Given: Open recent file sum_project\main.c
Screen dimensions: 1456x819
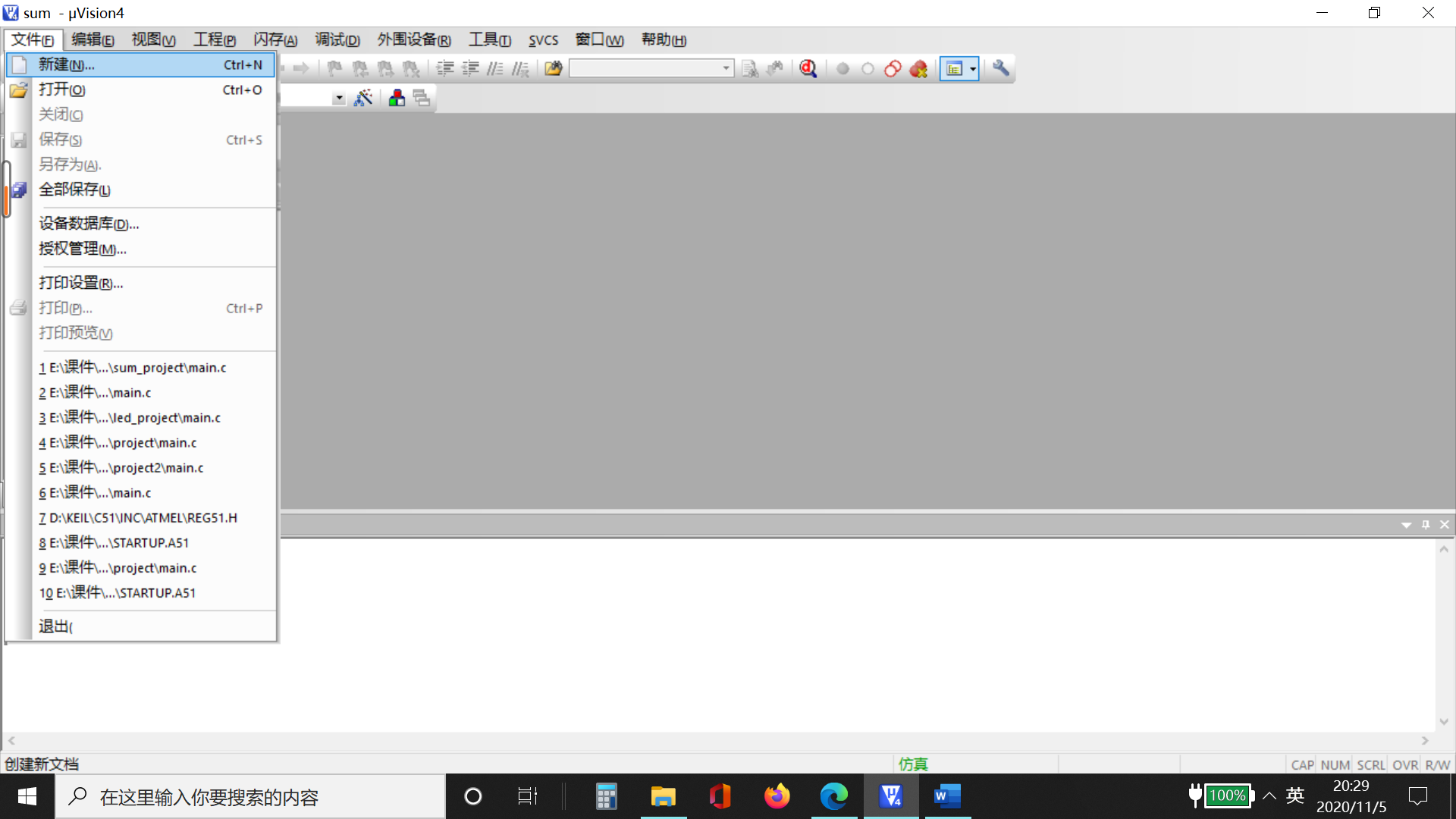Looking at the screenshot, I should [133, 368].
